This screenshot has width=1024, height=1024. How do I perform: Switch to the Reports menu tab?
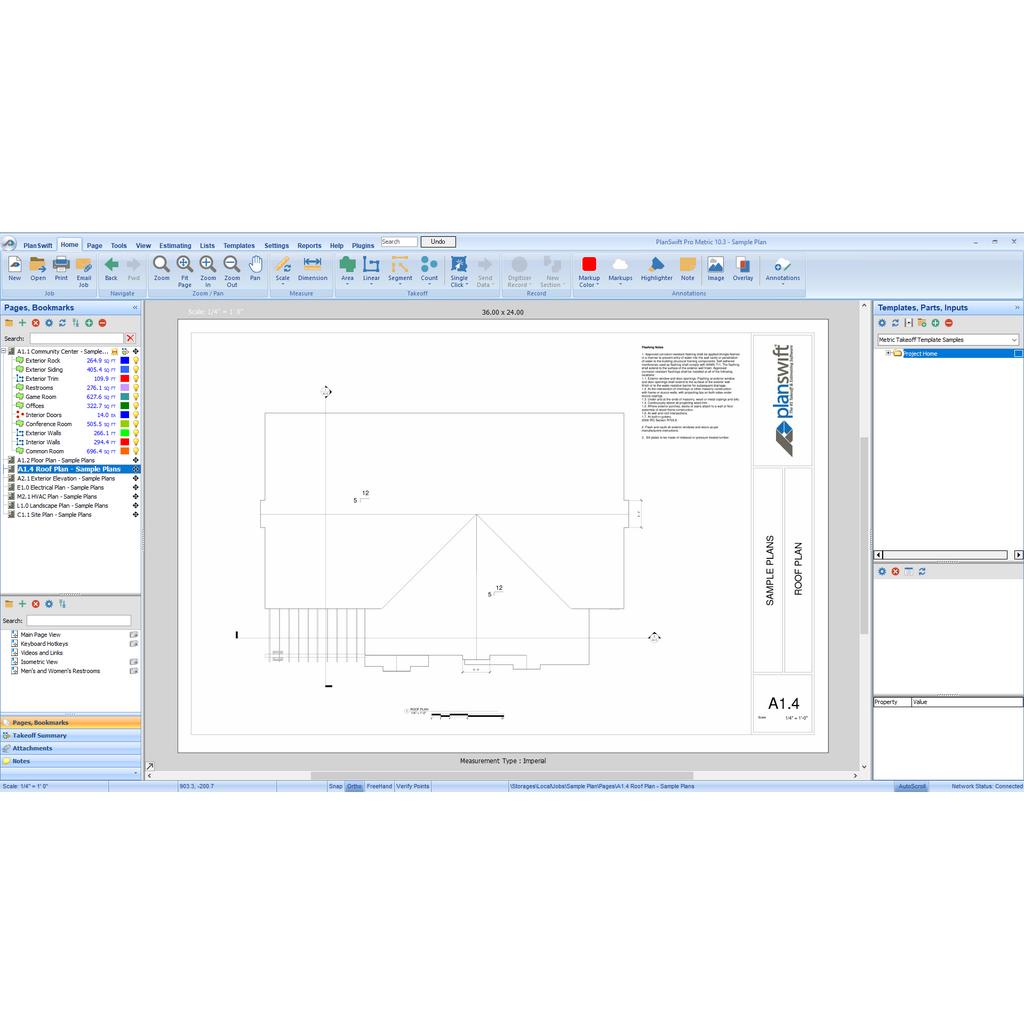tap(309, 245)
